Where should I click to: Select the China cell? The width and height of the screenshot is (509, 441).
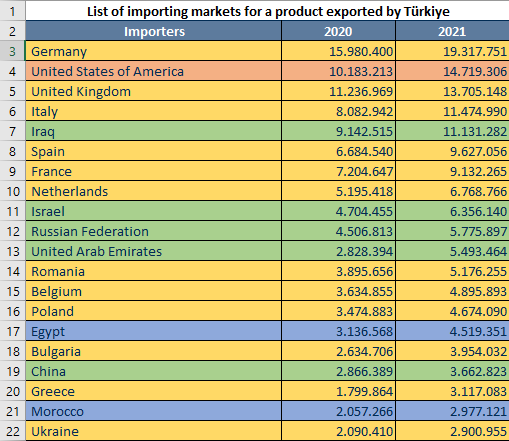point(153,371)
